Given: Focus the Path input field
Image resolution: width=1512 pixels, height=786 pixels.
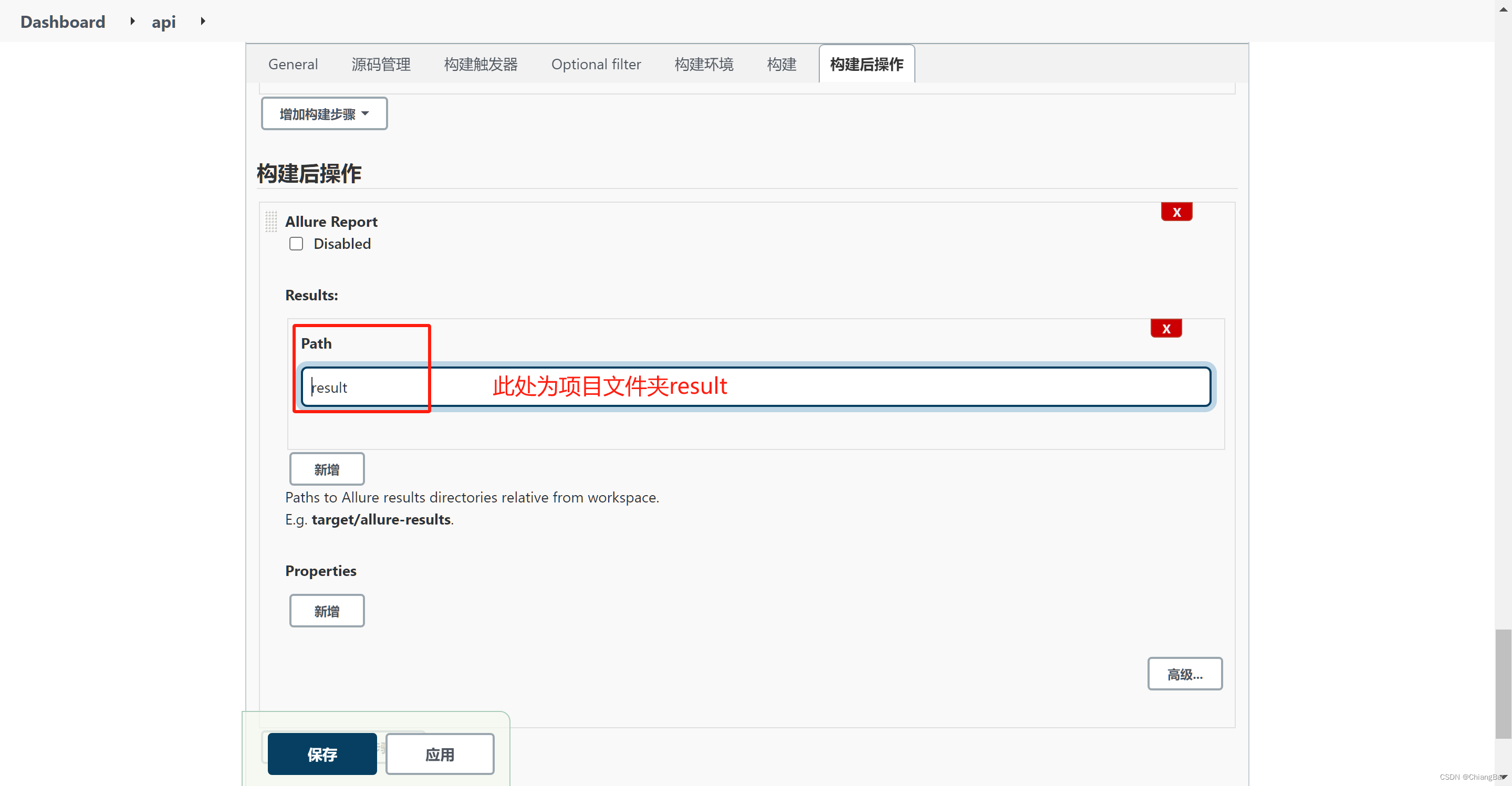Looking at the screenshot, I should tap(755, 387).
